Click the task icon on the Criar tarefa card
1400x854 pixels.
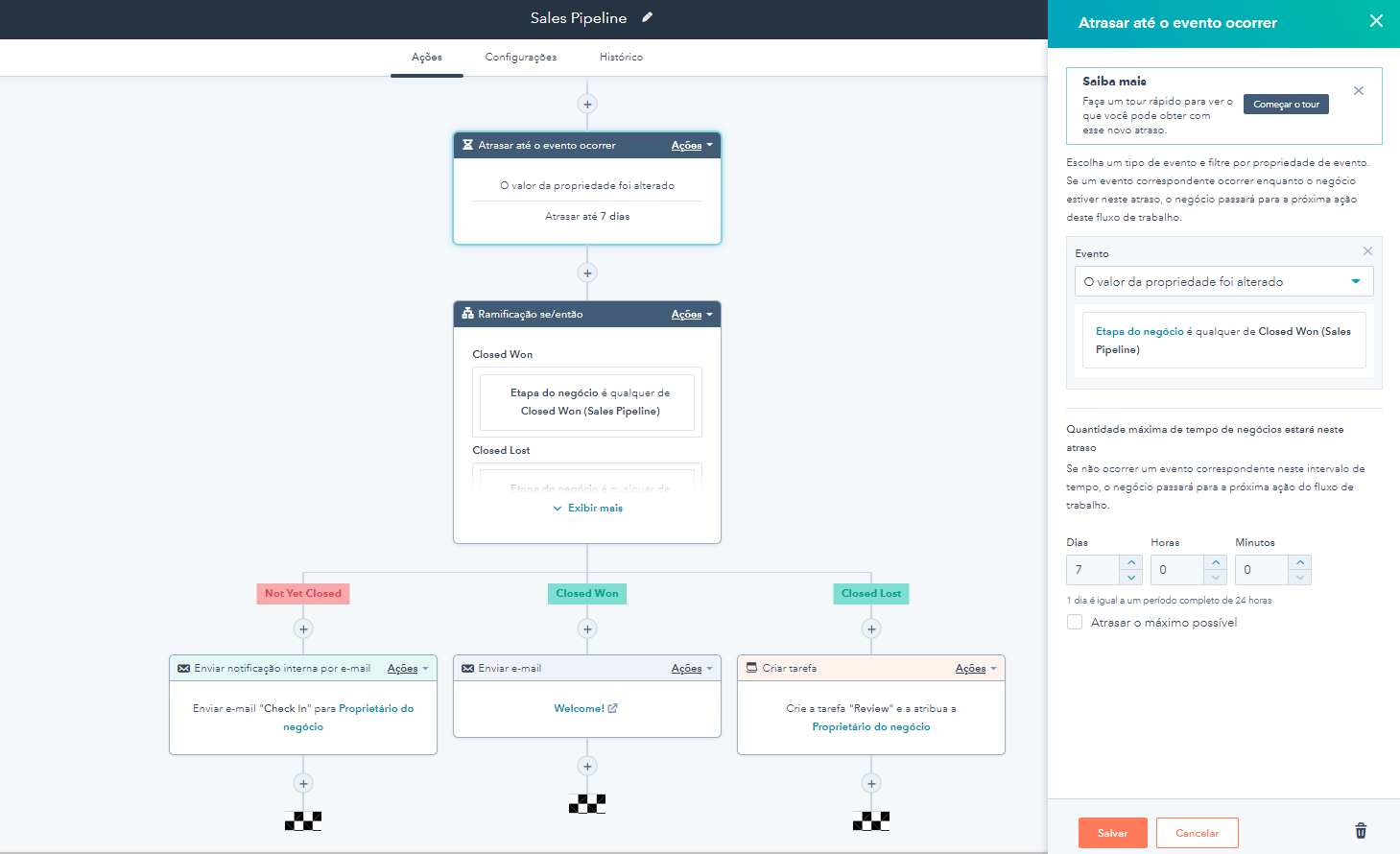(x=750, y=668)
